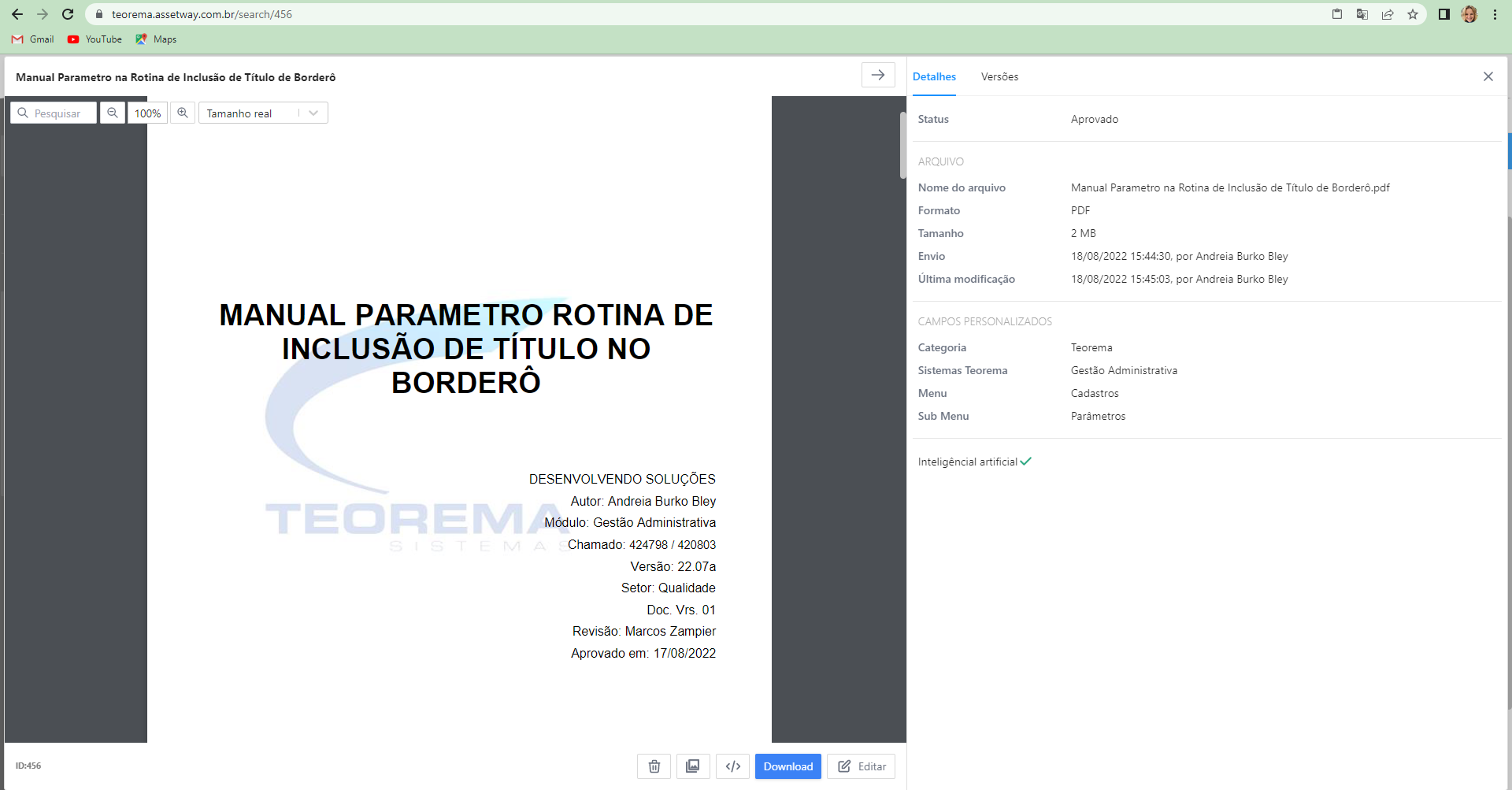Click the Última modificação date value

click(x=1180, y=279)
